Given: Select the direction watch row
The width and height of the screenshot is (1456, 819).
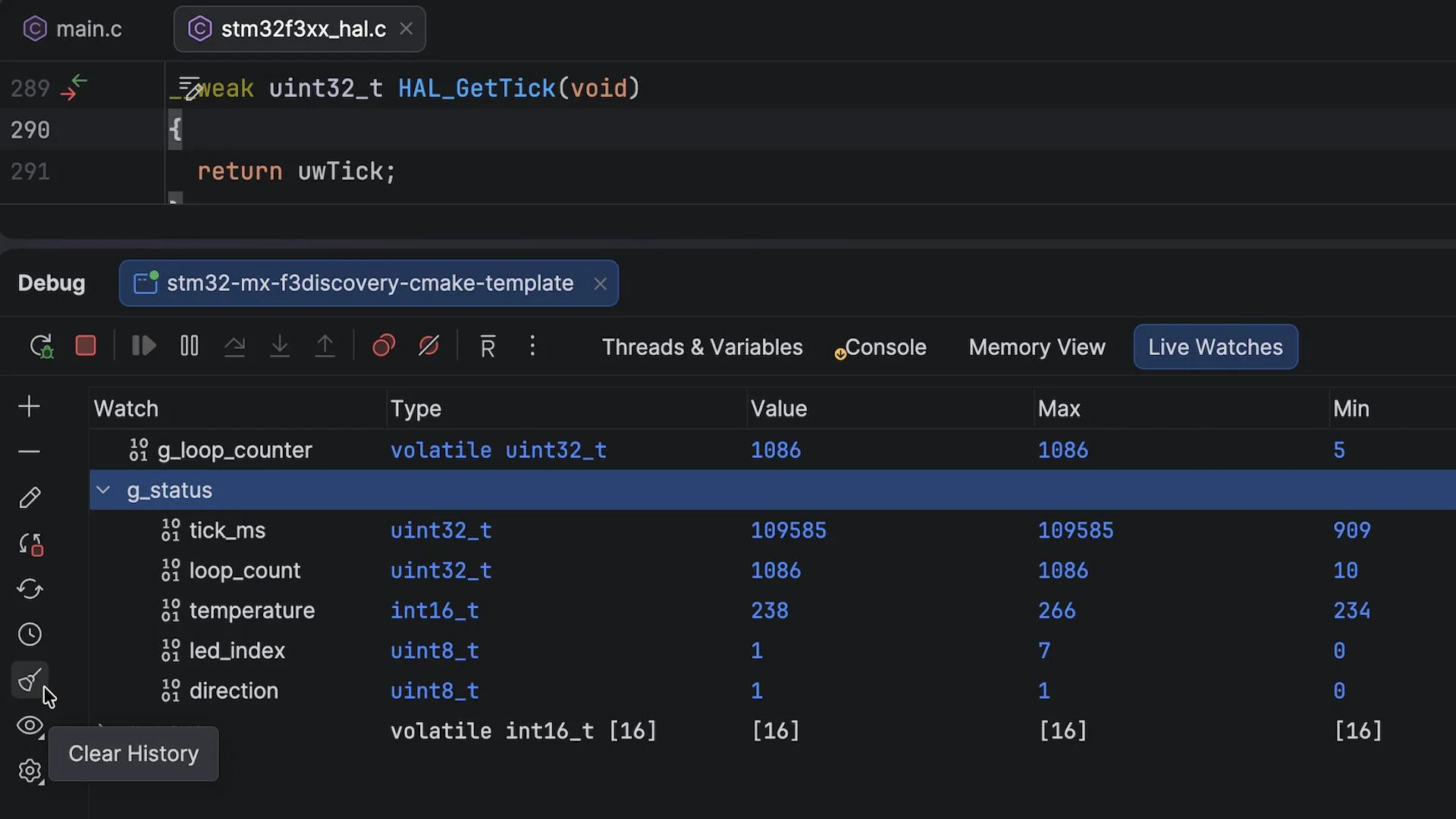Looking at the screenshot, I should coord(773,691).
